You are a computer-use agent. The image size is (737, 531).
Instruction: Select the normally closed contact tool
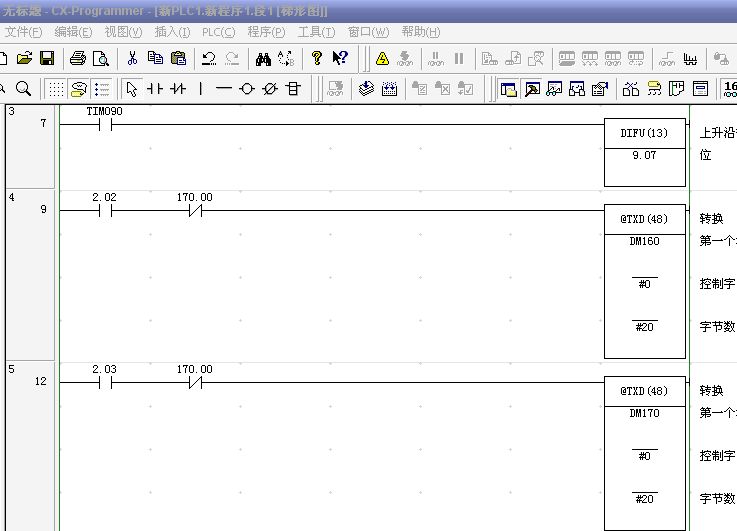(x=178, y=89)
